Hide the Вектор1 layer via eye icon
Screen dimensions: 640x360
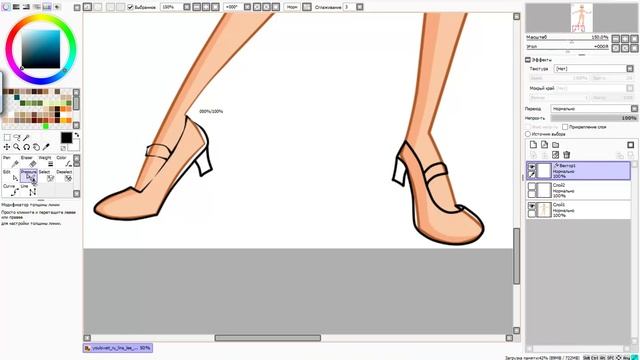point(532,167)
